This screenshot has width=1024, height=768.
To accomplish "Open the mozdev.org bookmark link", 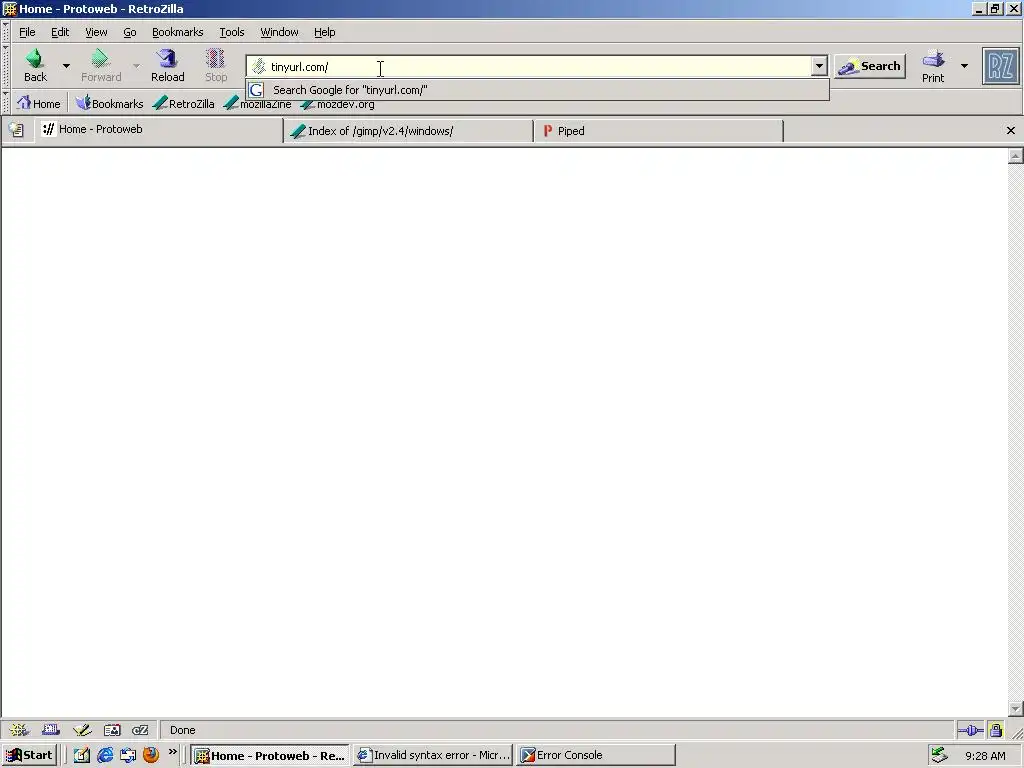I will [x=338, y=104].
